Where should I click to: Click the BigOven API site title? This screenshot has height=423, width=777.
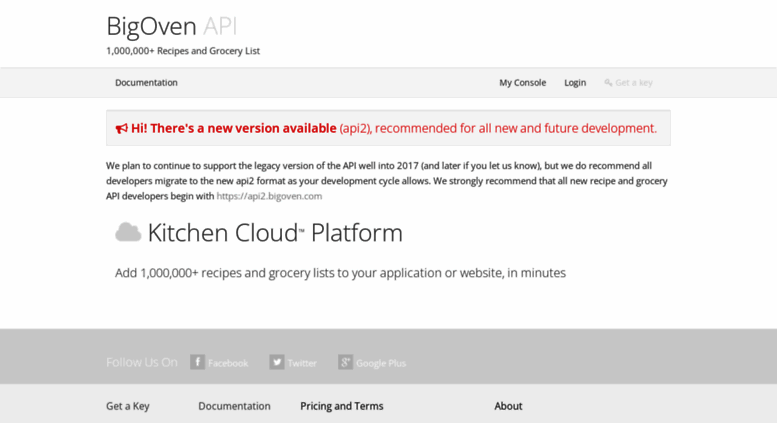click(171, 26)
